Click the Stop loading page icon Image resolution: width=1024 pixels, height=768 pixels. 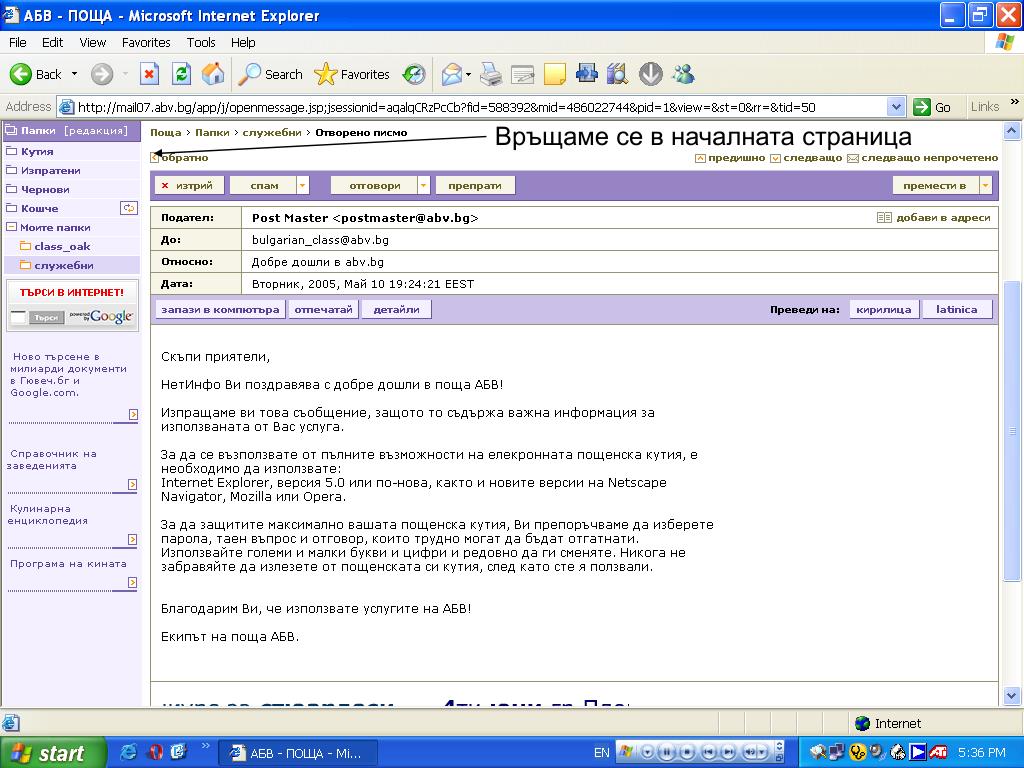pyautogui.click(x=150, y=74)
